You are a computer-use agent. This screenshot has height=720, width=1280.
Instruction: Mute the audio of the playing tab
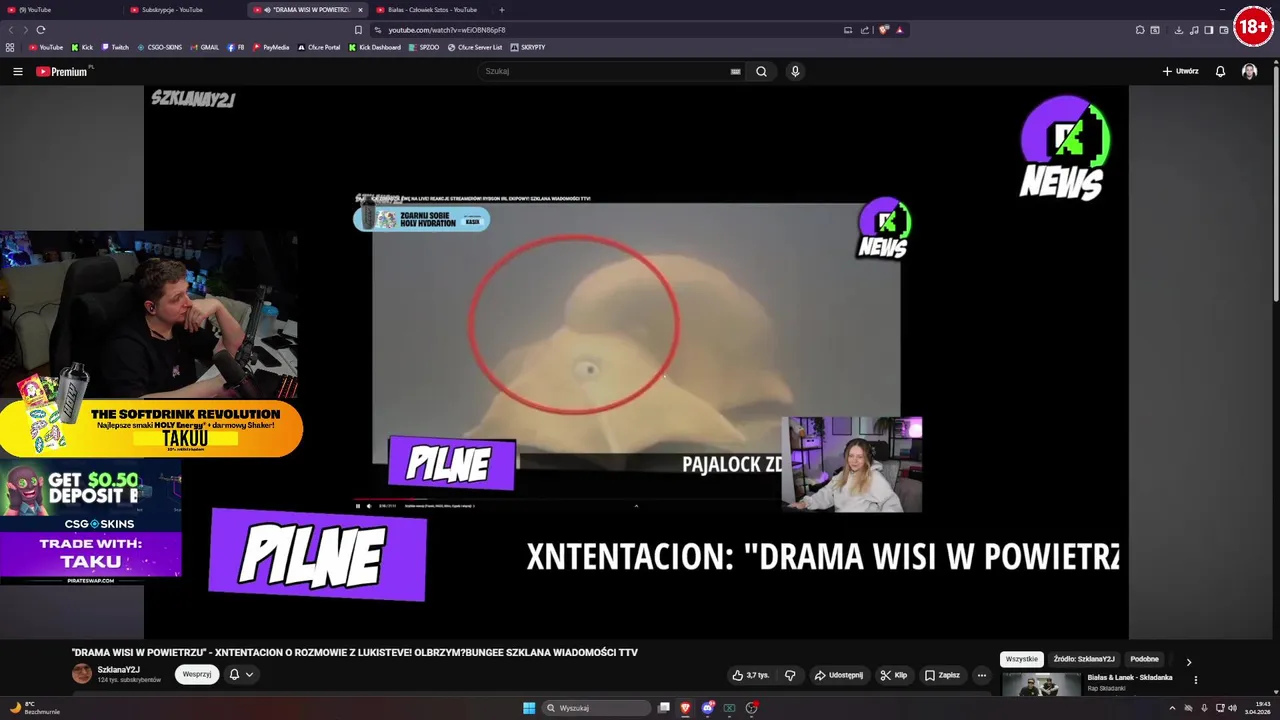tap(267, 10)
